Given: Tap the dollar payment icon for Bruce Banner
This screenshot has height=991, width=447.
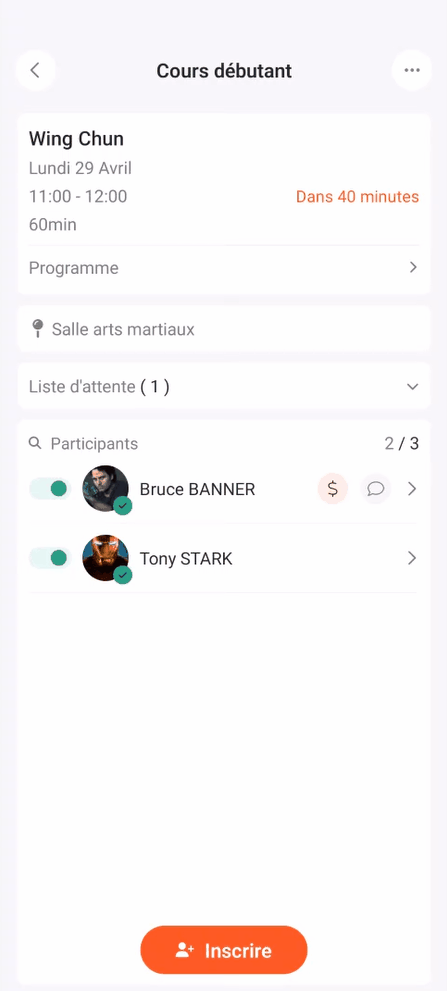Looking at the screenshot, I should click(x=333, y=489).
